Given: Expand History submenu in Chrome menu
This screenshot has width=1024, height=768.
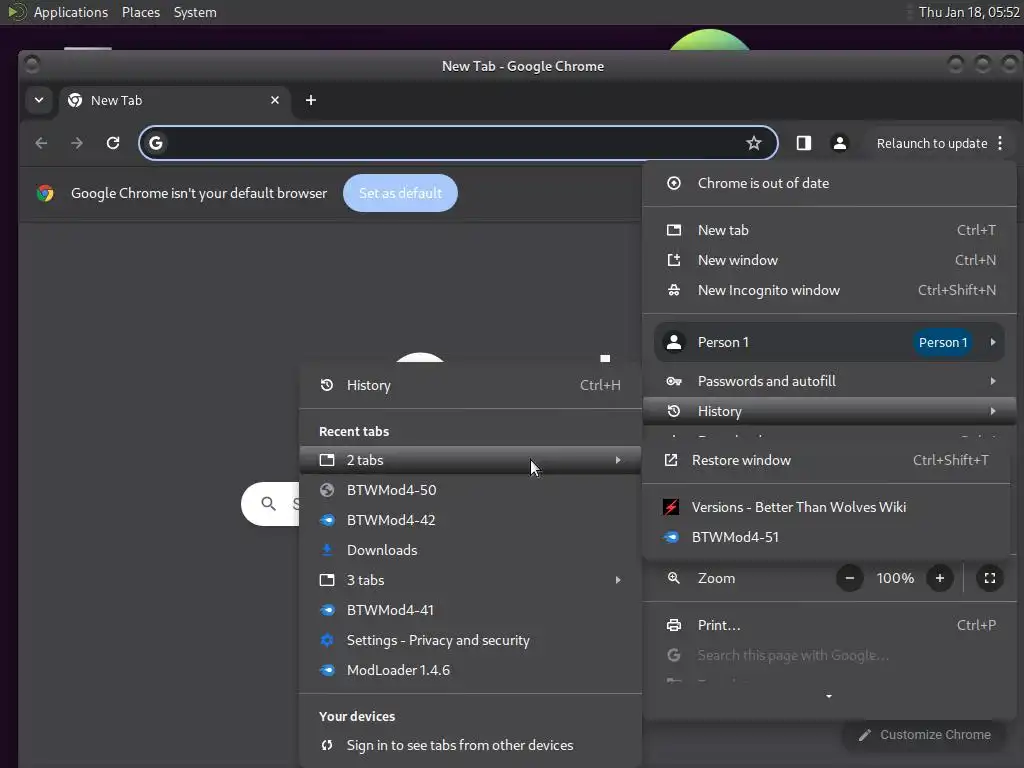Looking at the screenshot, I should (x=829, y=411).
